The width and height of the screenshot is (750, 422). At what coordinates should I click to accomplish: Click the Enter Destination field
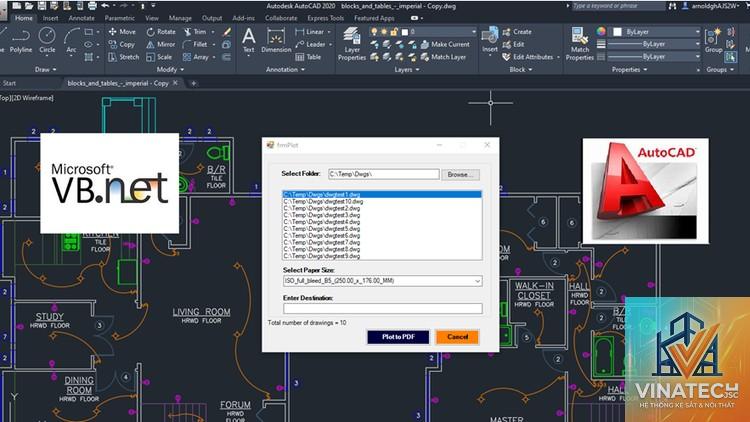tap(383, 309)
